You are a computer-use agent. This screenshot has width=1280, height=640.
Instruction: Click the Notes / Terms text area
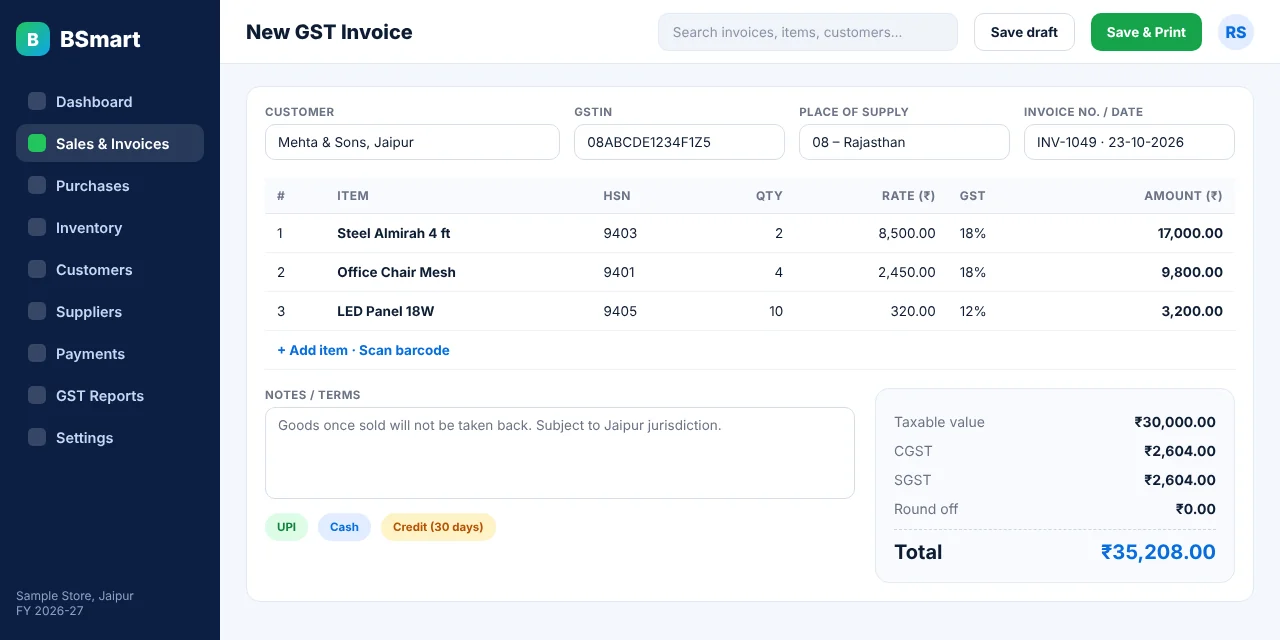click(x=560, y=453)
